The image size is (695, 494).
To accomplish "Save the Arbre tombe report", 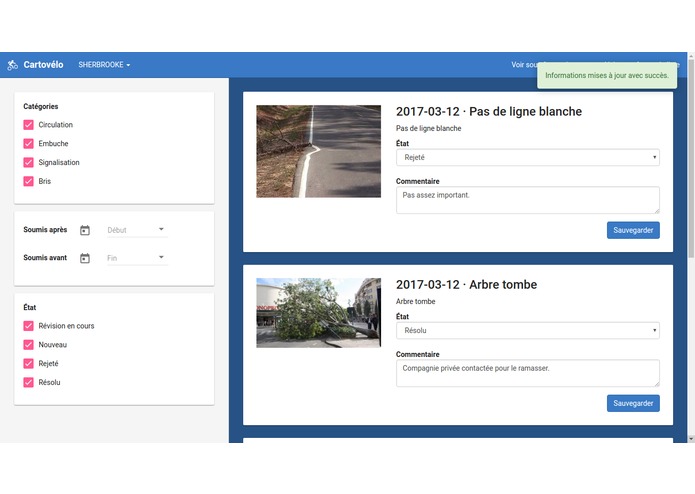I will pos(633,404).
